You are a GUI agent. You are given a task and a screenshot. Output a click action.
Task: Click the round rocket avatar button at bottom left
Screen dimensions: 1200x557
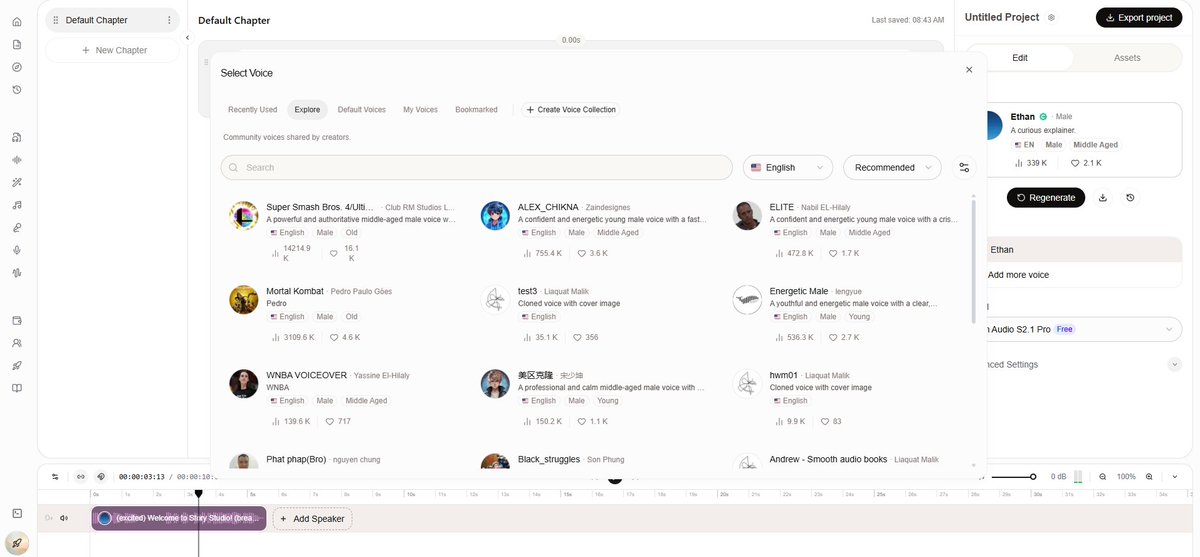point(17,544)
